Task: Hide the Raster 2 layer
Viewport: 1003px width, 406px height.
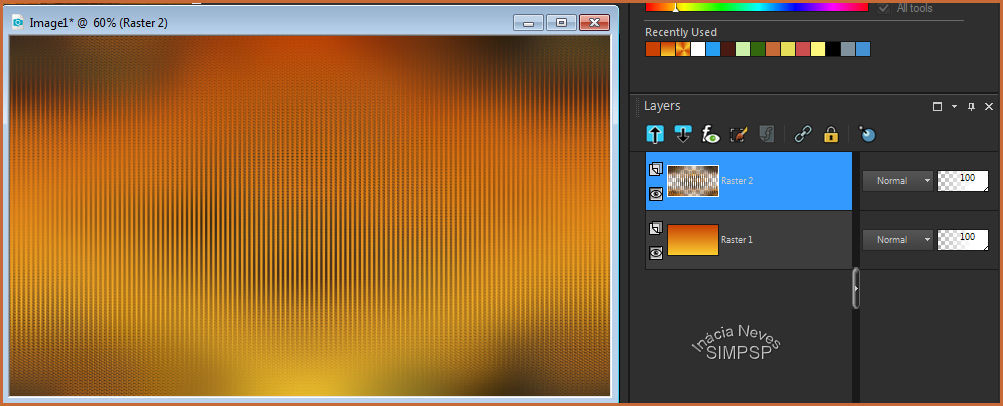Action: point(656,194)
